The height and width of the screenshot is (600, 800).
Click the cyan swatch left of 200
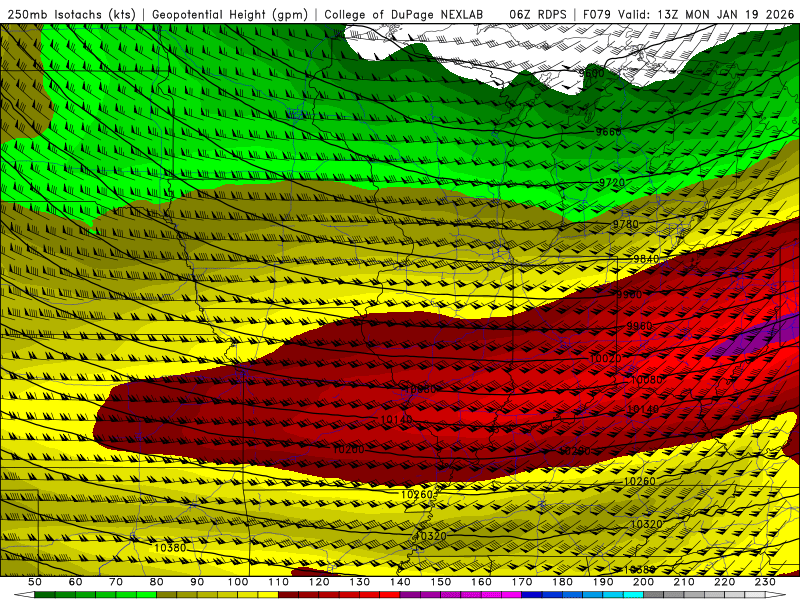pos(634,595)
